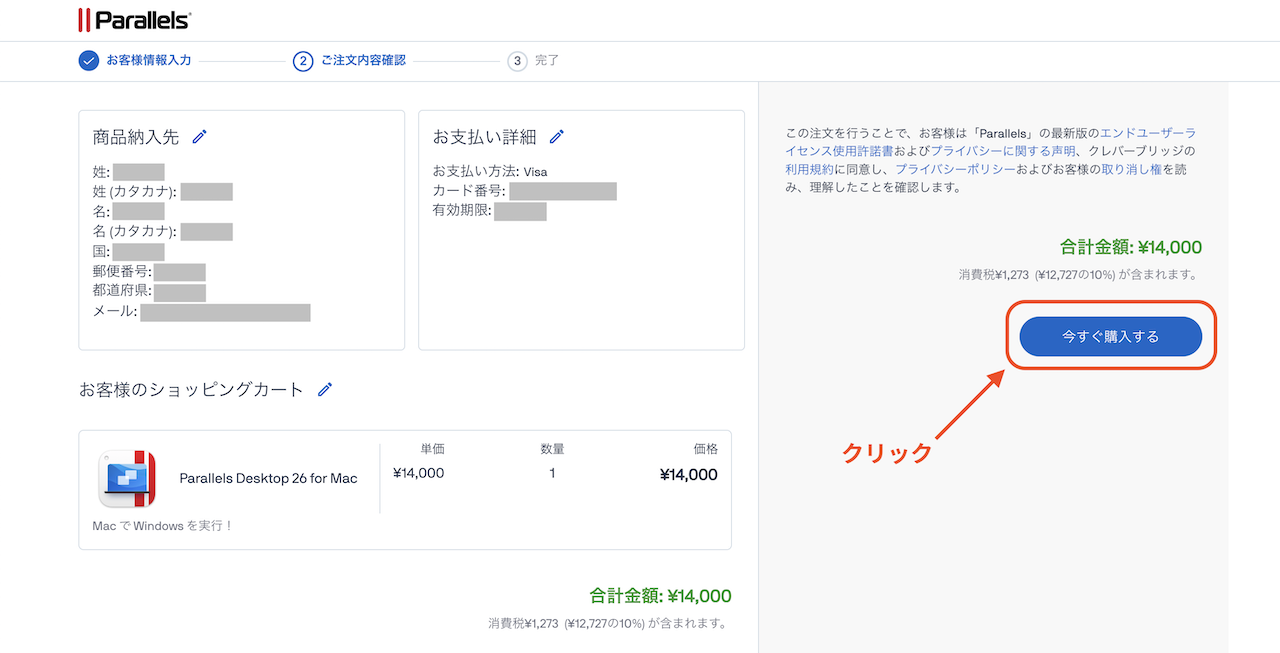This screenshot has width=1280, height=653.
Task: Edit 商品納入先 using the pencil icon
Action: point(200,137)
